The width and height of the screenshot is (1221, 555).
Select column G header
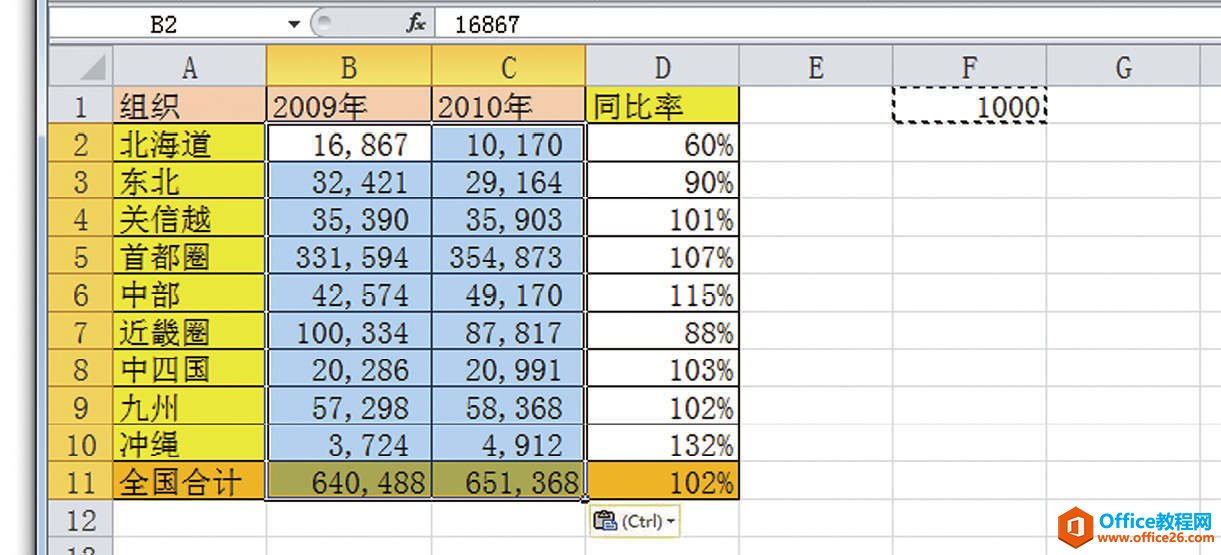coord(1123,67)
